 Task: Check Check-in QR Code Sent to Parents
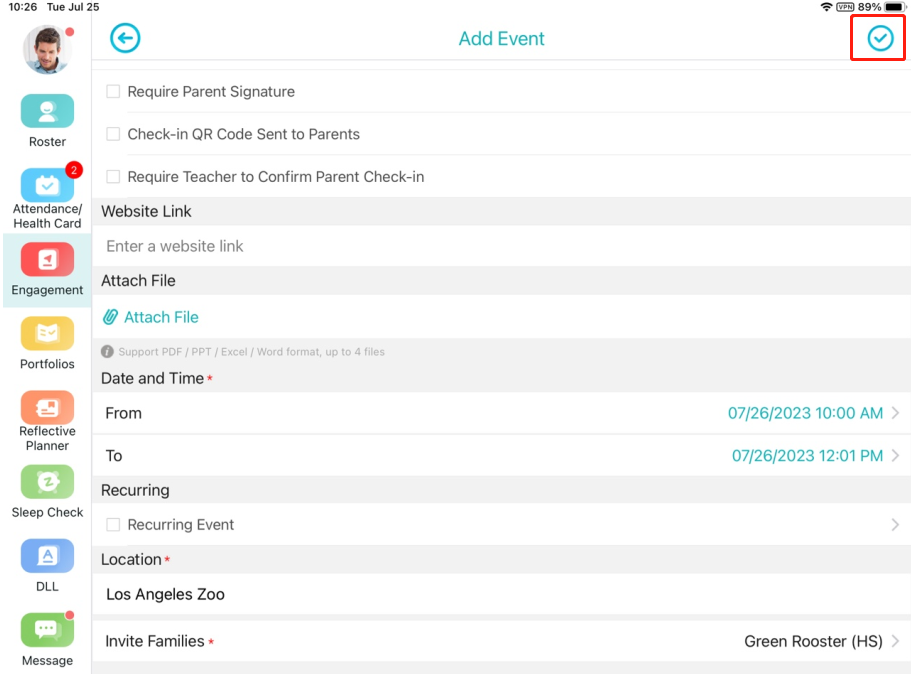coord(113,134)
